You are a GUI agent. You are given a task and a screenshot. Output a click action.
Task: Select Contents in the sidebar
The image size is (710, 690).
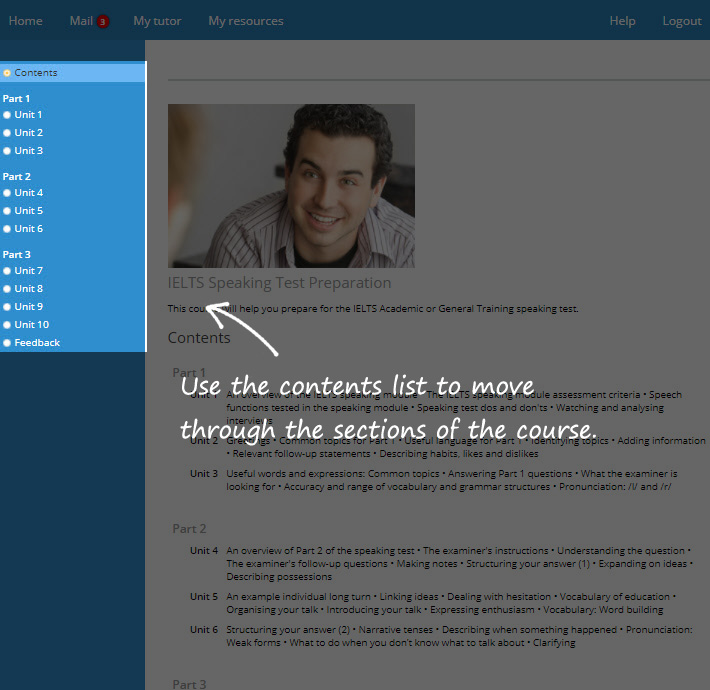pos(36,73)
